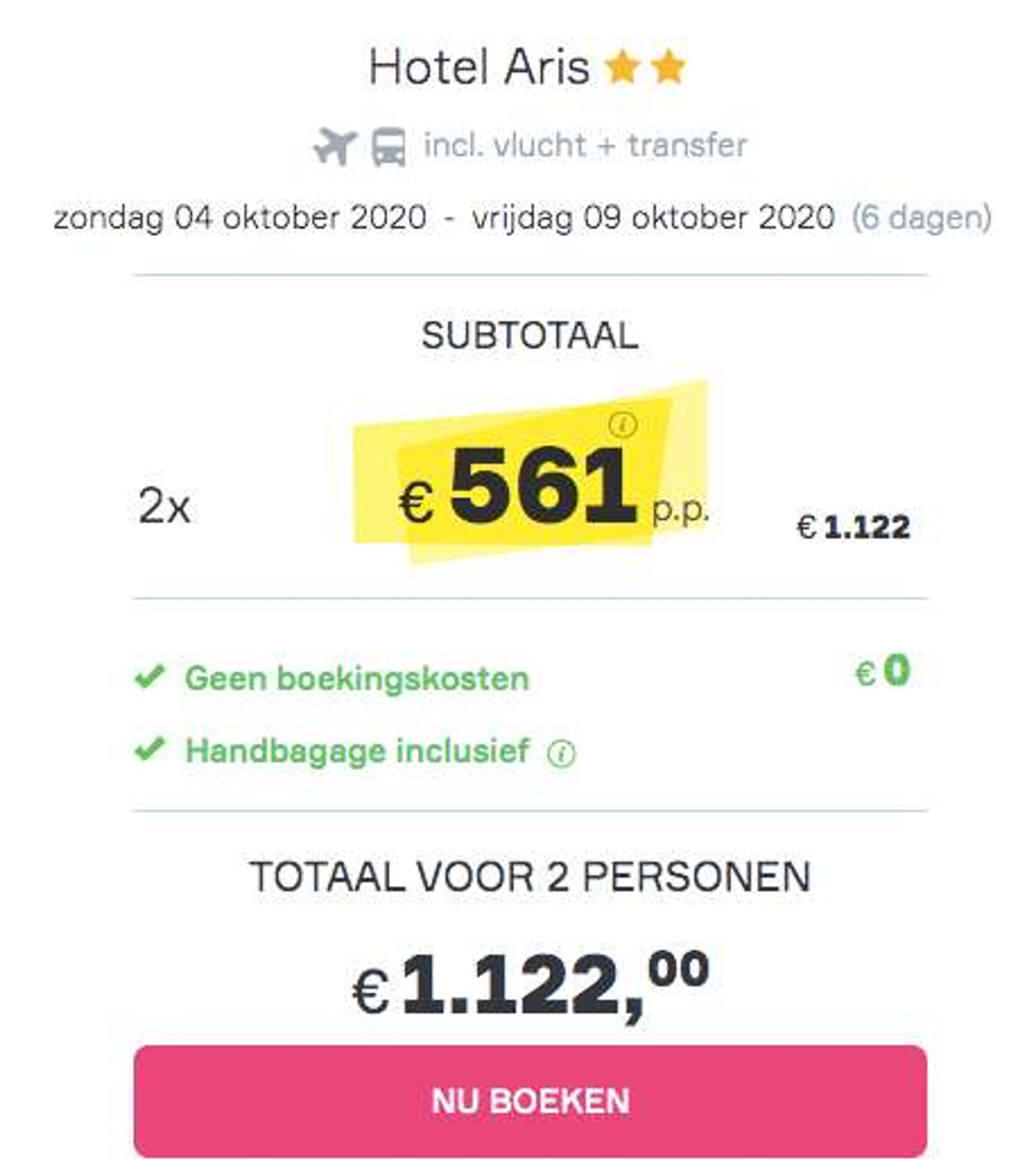Click the Geen boekingskosten label
1020x1176 pixels.
358,678
